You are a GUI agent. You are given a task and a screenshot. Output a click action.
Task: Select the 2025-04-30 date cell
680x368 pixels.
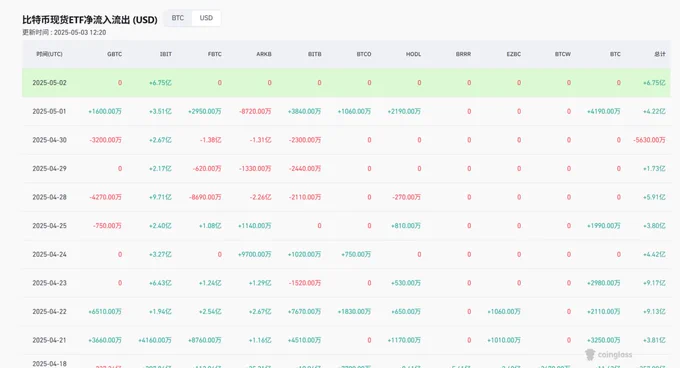49,140
